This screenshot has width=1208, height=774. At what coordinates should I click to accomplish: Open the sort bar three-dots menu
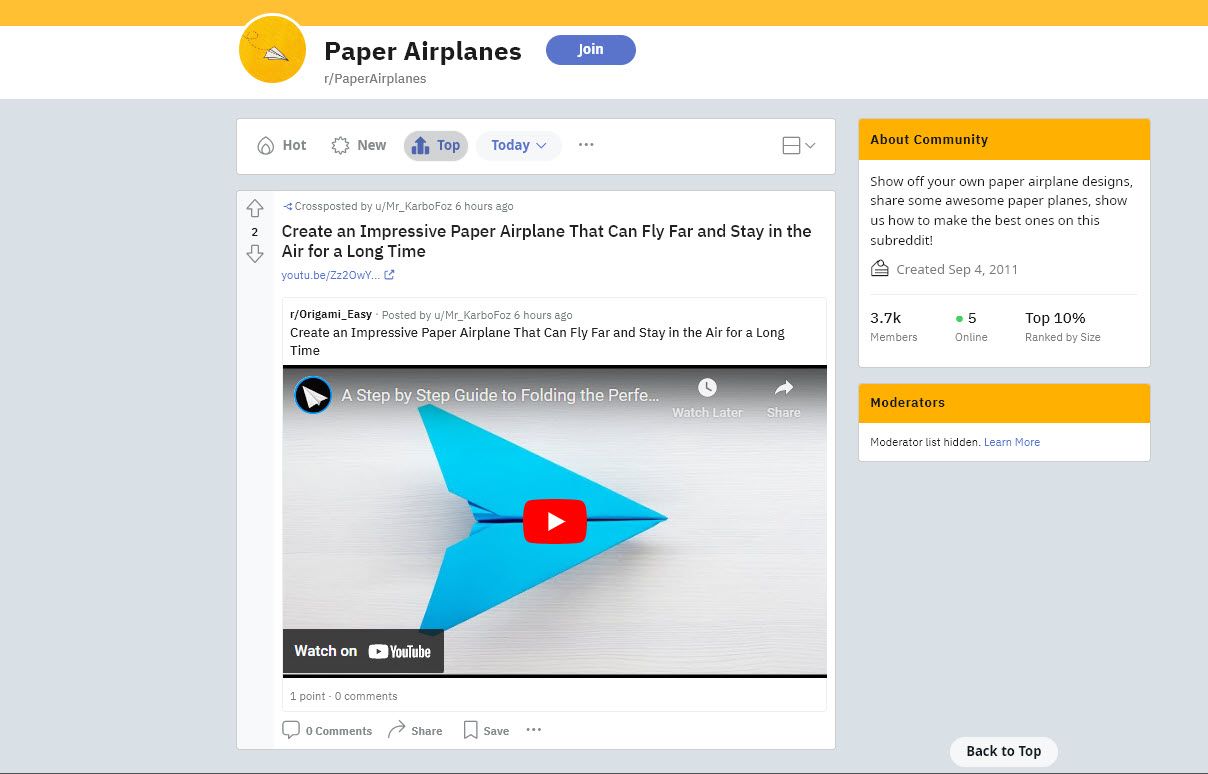click(x=586, y=145)
